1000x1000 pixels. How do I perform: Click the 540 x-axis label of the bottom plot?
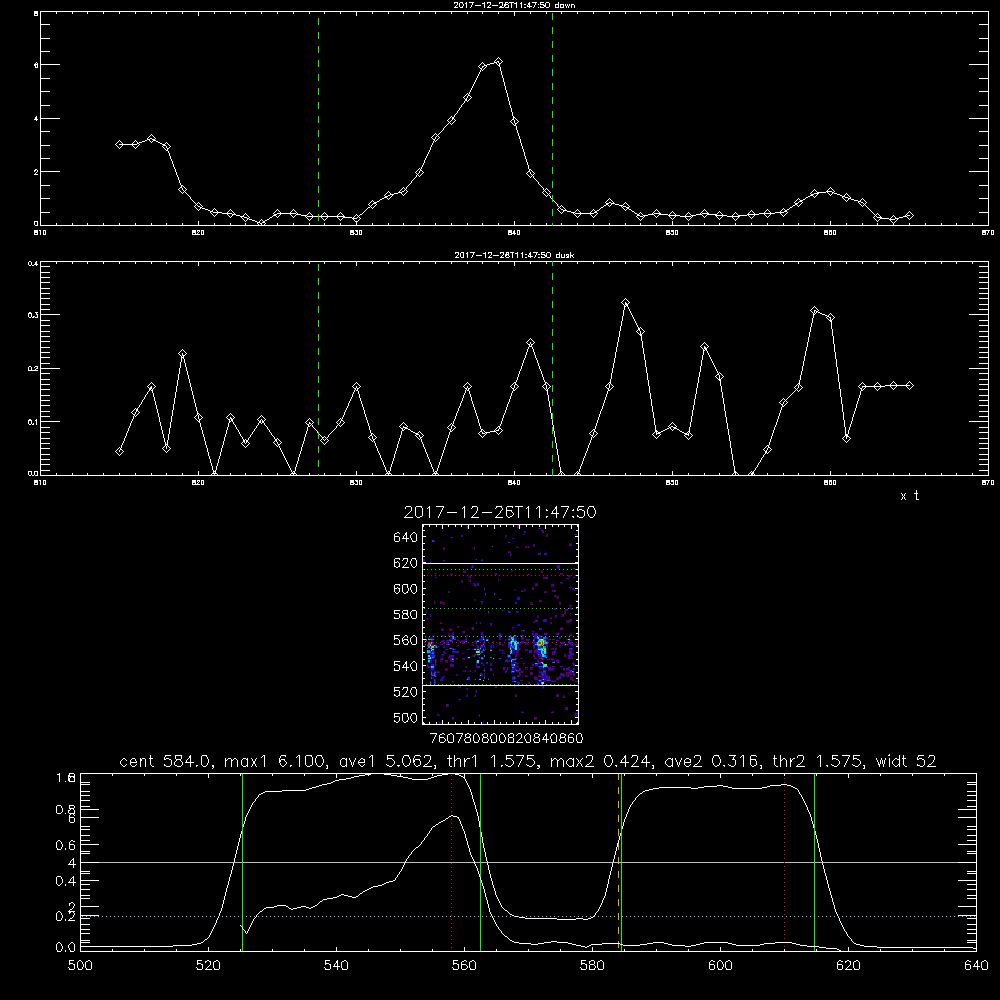pyautogui.click(x=336, y=966)
